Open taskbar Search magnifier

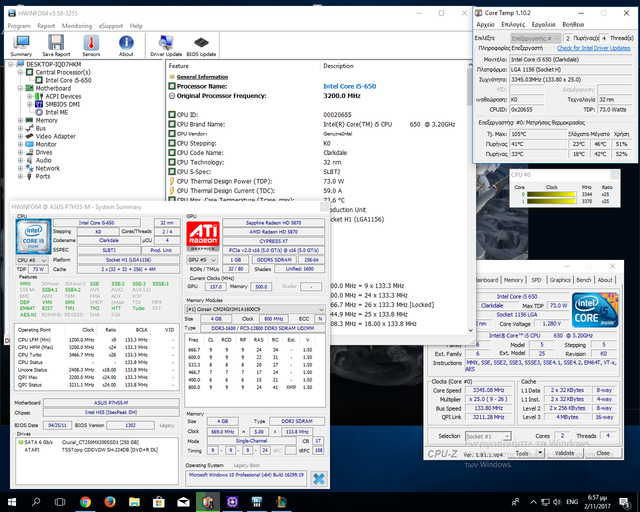coord(36,502)
